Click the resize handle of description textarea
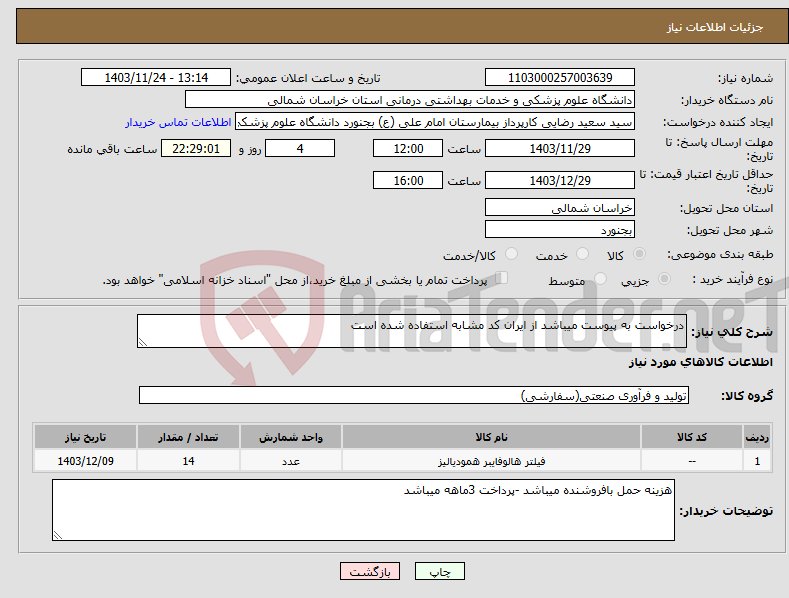This screenshot has height=598, width=789. tap(142, 342)
